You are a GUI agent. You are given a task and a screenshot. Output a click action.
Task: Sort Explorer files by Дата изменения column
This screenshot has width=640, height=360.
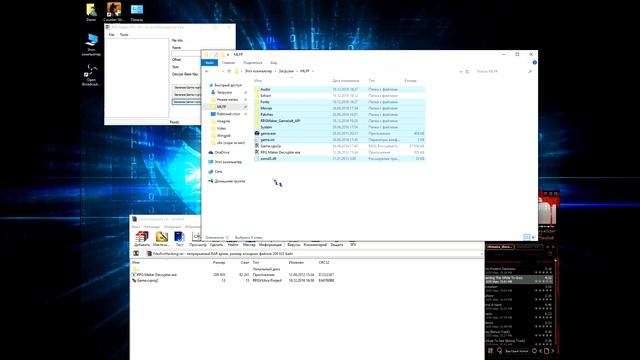click(345, 80)
